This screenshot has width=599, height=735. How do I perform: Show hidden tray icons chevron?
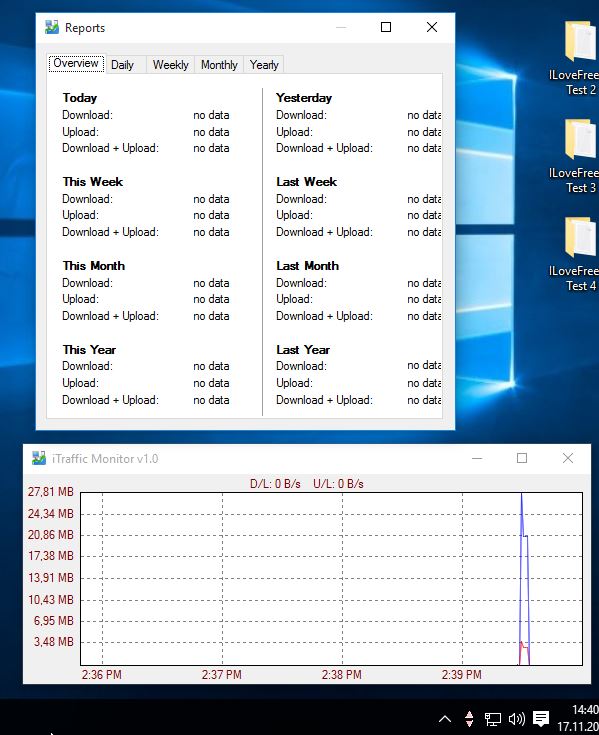[445, 718]
